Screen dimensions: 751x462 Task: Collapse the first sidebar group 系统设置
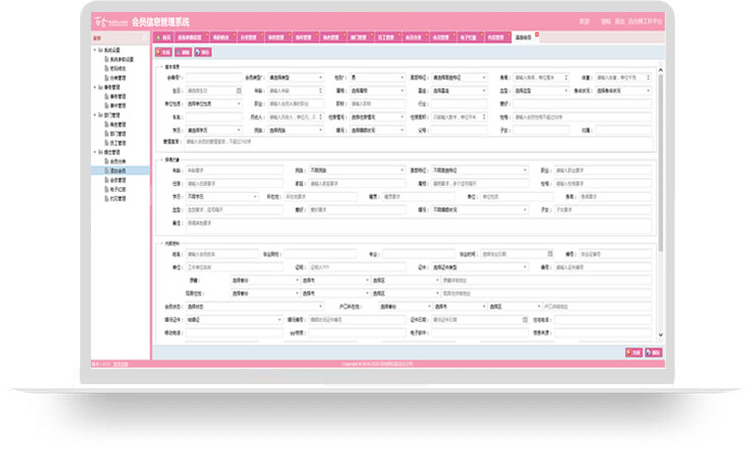click(x=95, y=49)
